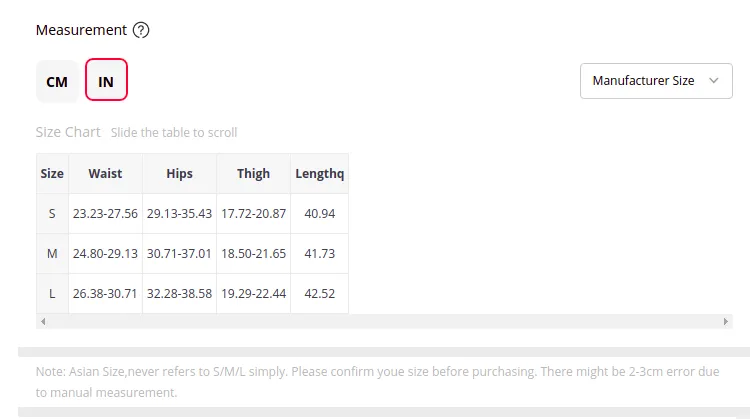Click the Thigh column header

point(254,173)
